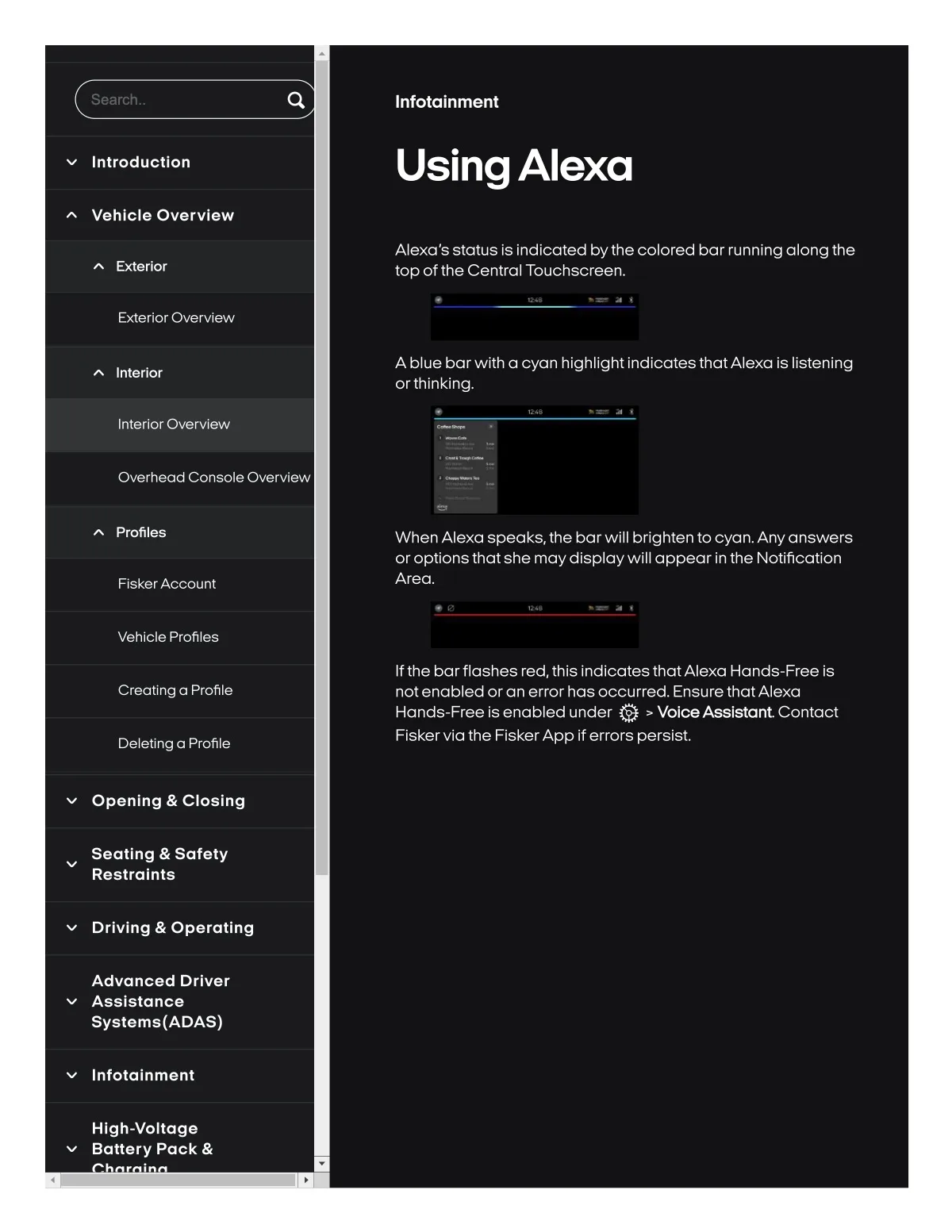Collapse the Interior subsection chevron
Screen dimensions: 952x1232
pyautogui.click(x=98, y=373)
